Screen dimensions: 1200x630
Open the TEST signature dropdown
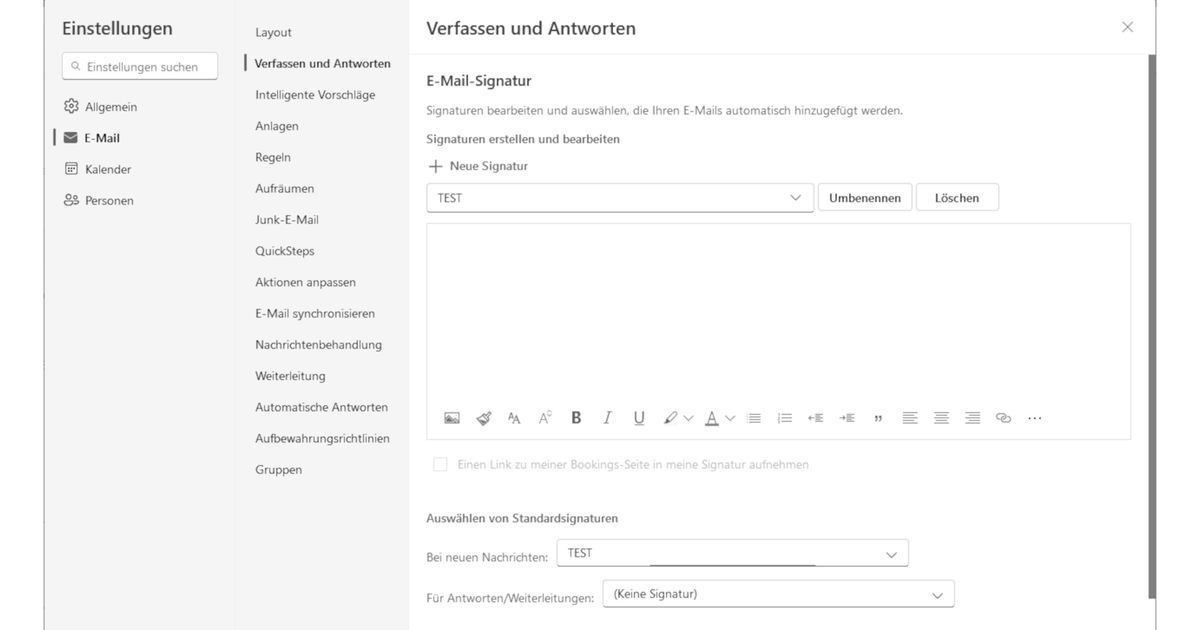pos(797,197)
